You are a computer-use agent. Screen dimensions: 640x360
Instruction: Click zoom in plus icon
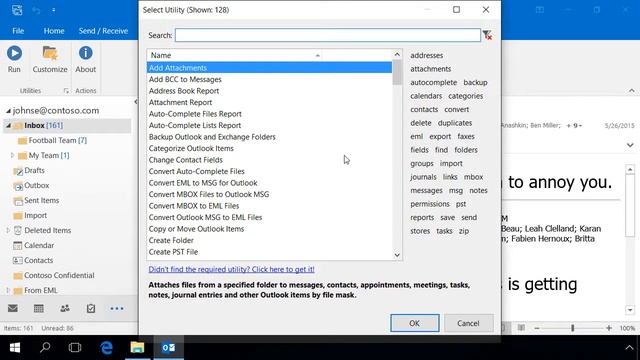point(609,328)
